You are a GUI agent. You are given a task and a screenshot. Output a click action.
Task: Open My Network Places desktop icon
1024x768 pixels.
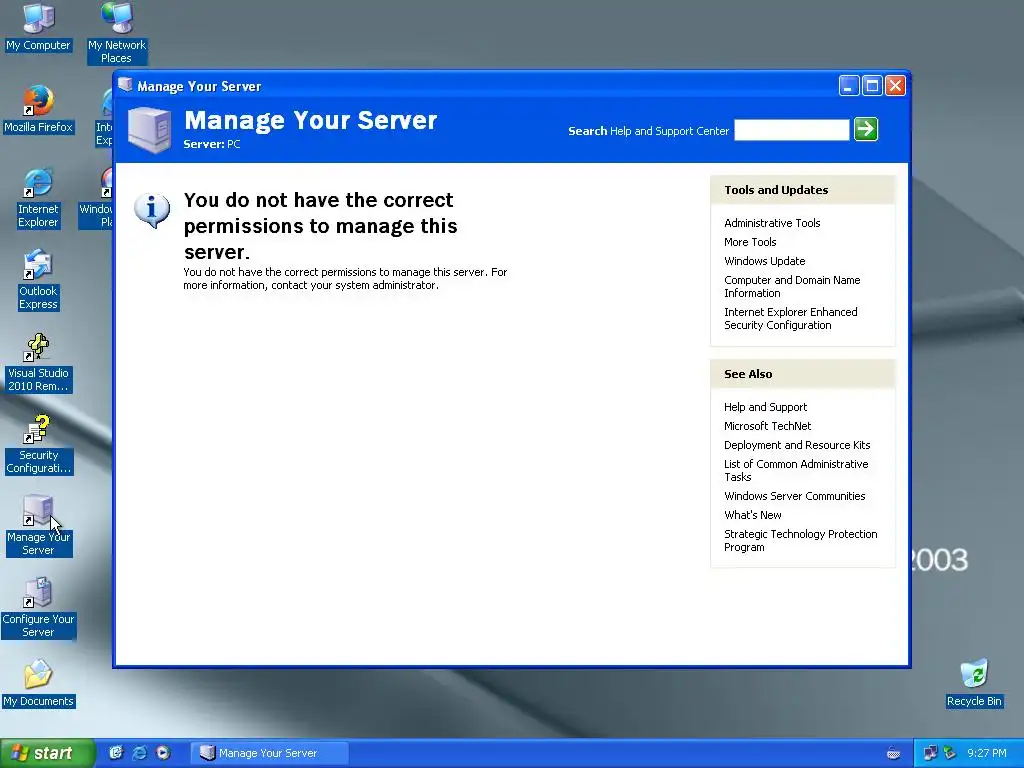point(118,33)
